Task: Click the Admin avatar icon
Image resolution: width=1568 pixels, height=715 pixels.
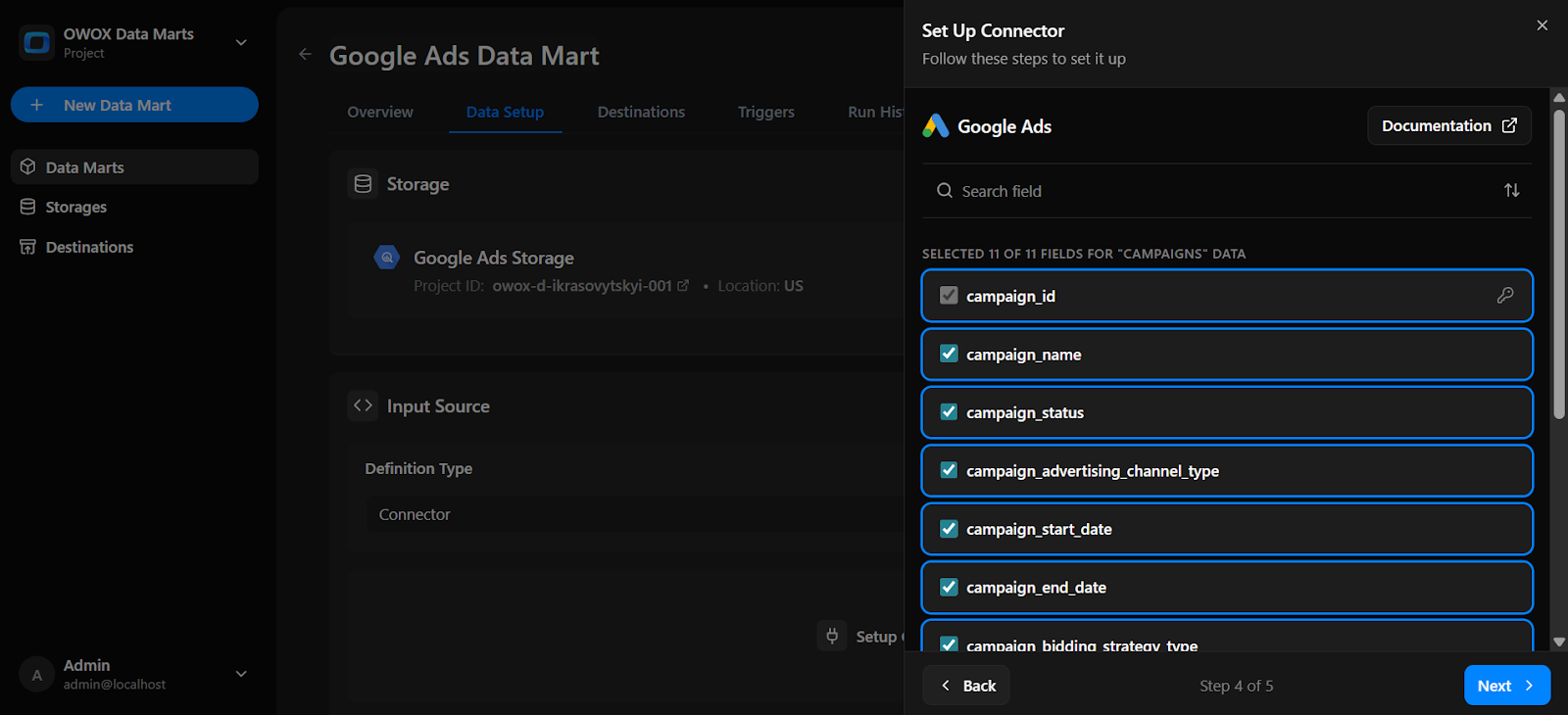Action: click(x=37, y=674)
